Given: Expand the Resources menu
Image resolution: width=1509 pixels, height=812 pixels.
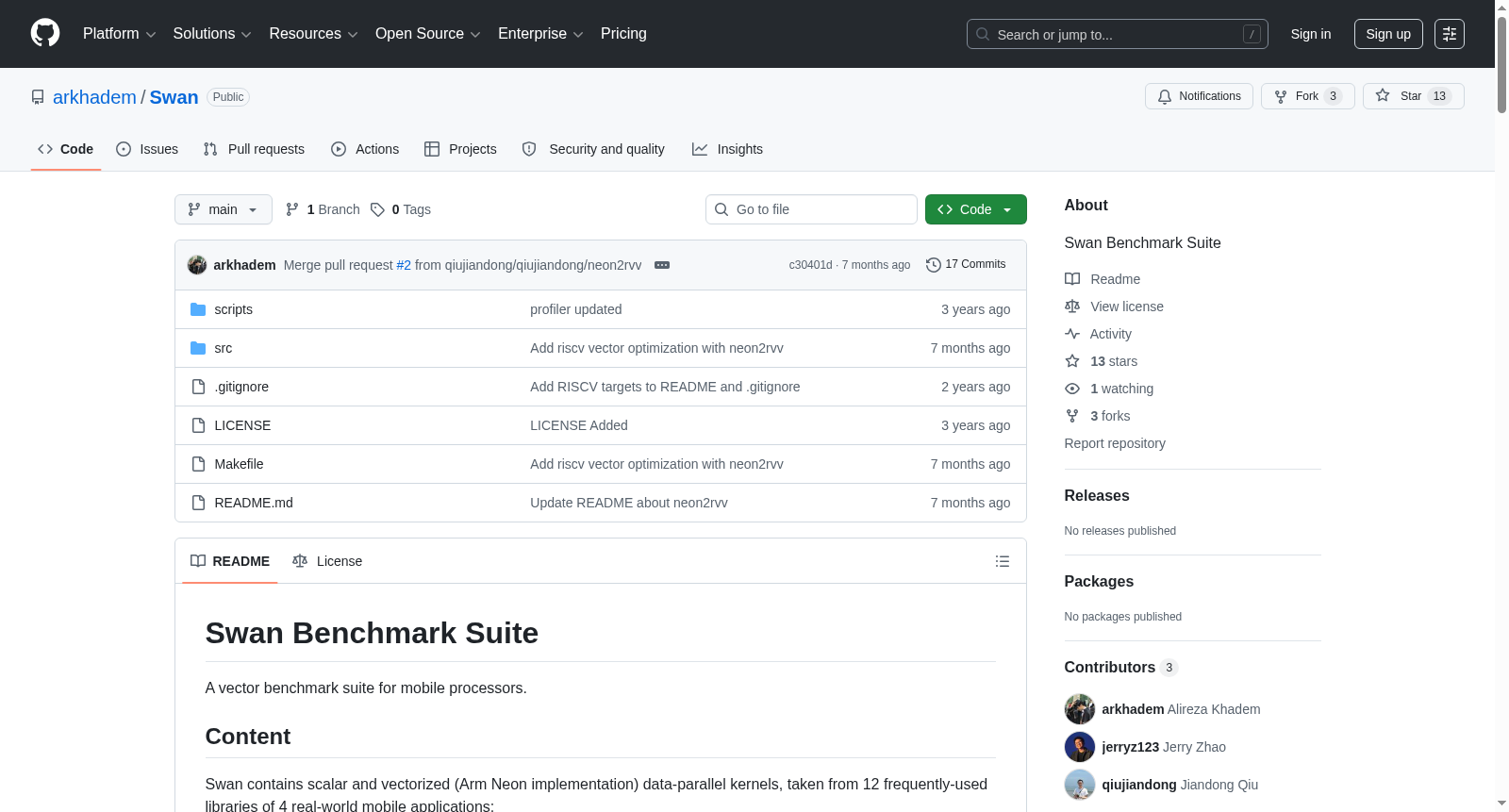Looking at the screenshot, I should point(313,34).
